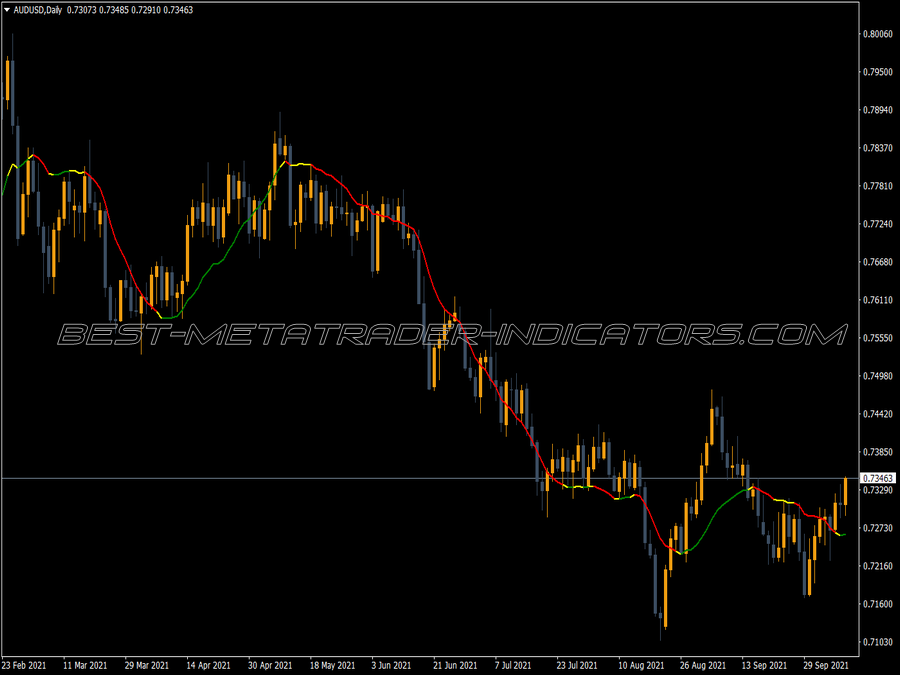Click the 0.72730 price scale label

pyautogui.click(x=878, y=528)
